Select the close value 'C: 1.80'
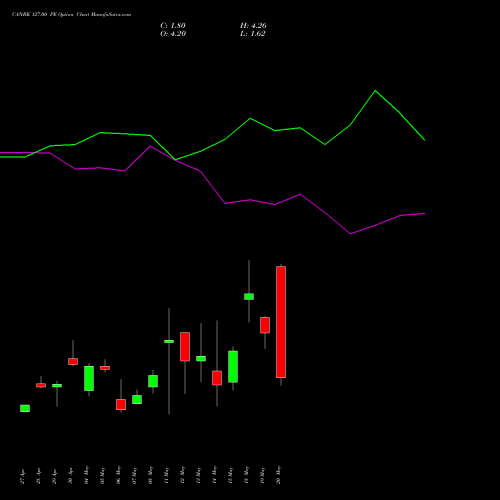Screen dimensions: 500x500 point(173,26)
